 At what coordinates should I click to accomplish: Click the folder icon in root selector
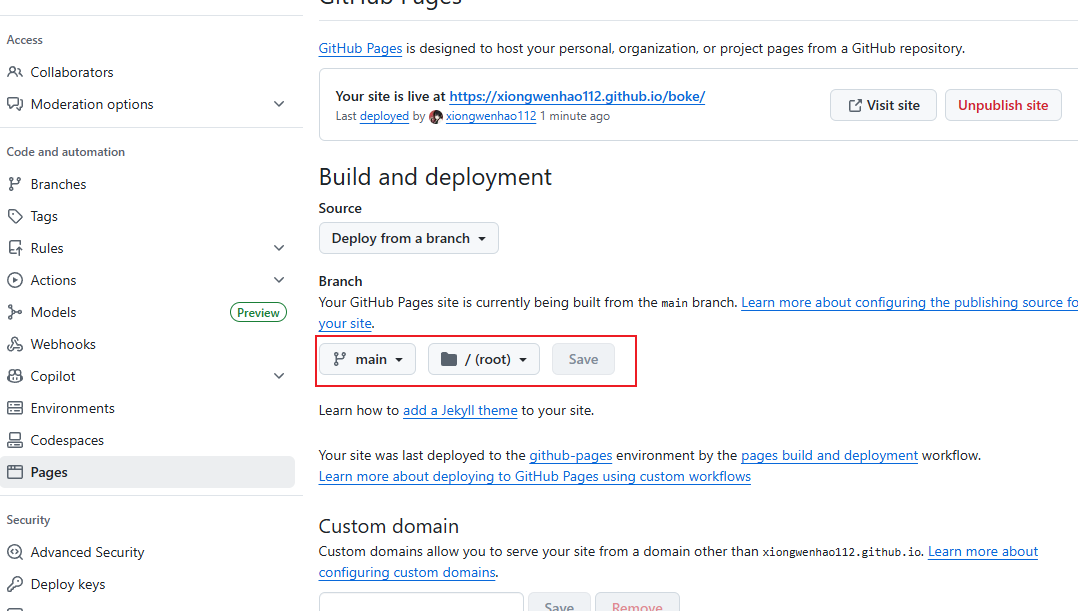click(x=449, y=359)
